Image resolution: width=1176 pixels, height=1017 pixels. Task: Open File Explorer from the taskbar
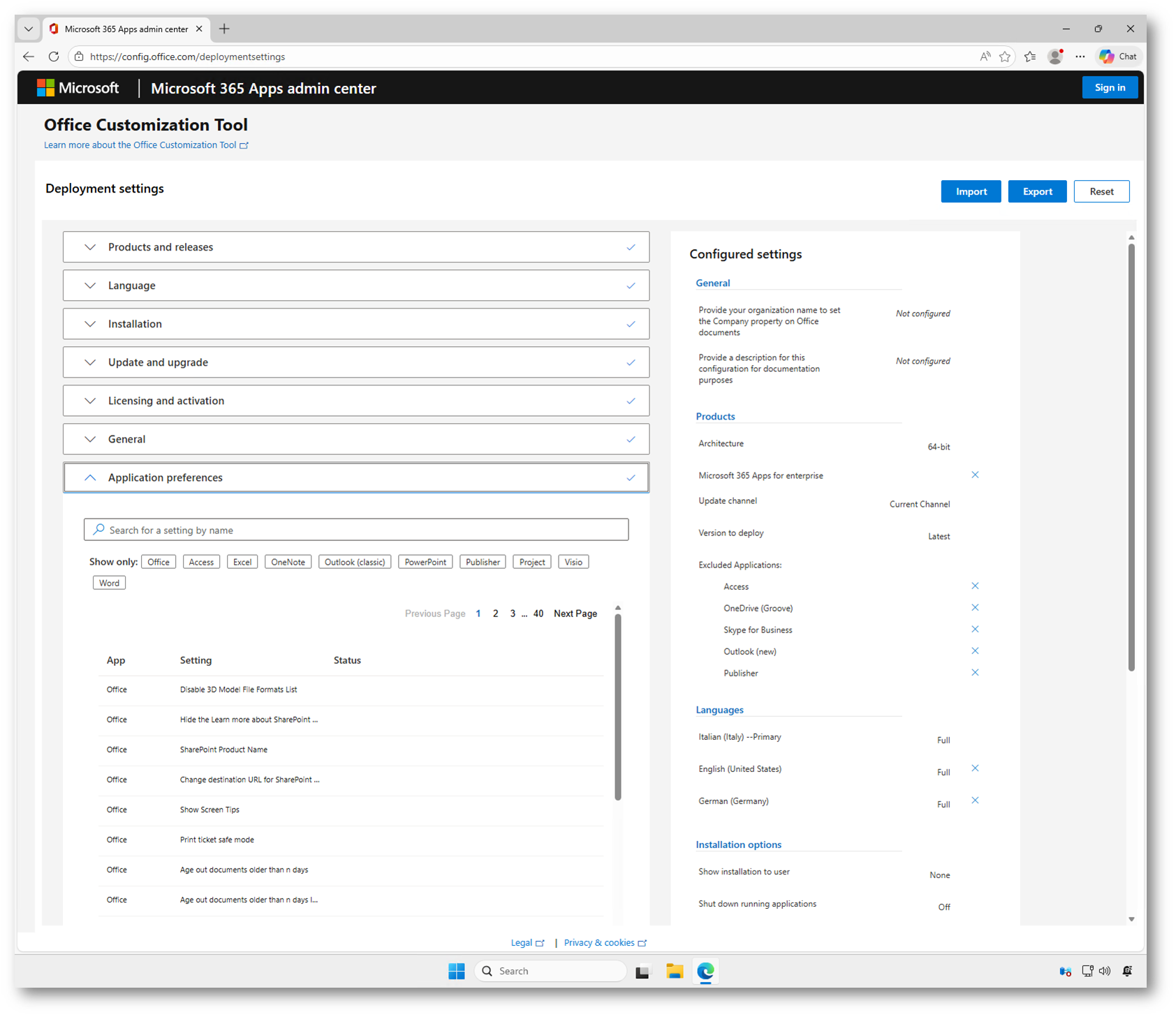click(674, 971)
